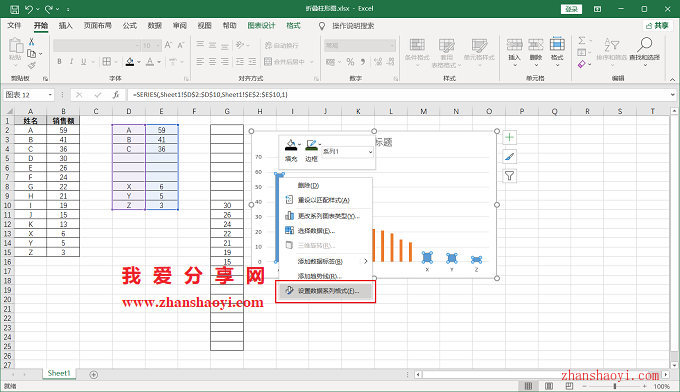Screen dimensions: 680x392
Task: Click the Chart Elements plus button
Action: point(510,138)
